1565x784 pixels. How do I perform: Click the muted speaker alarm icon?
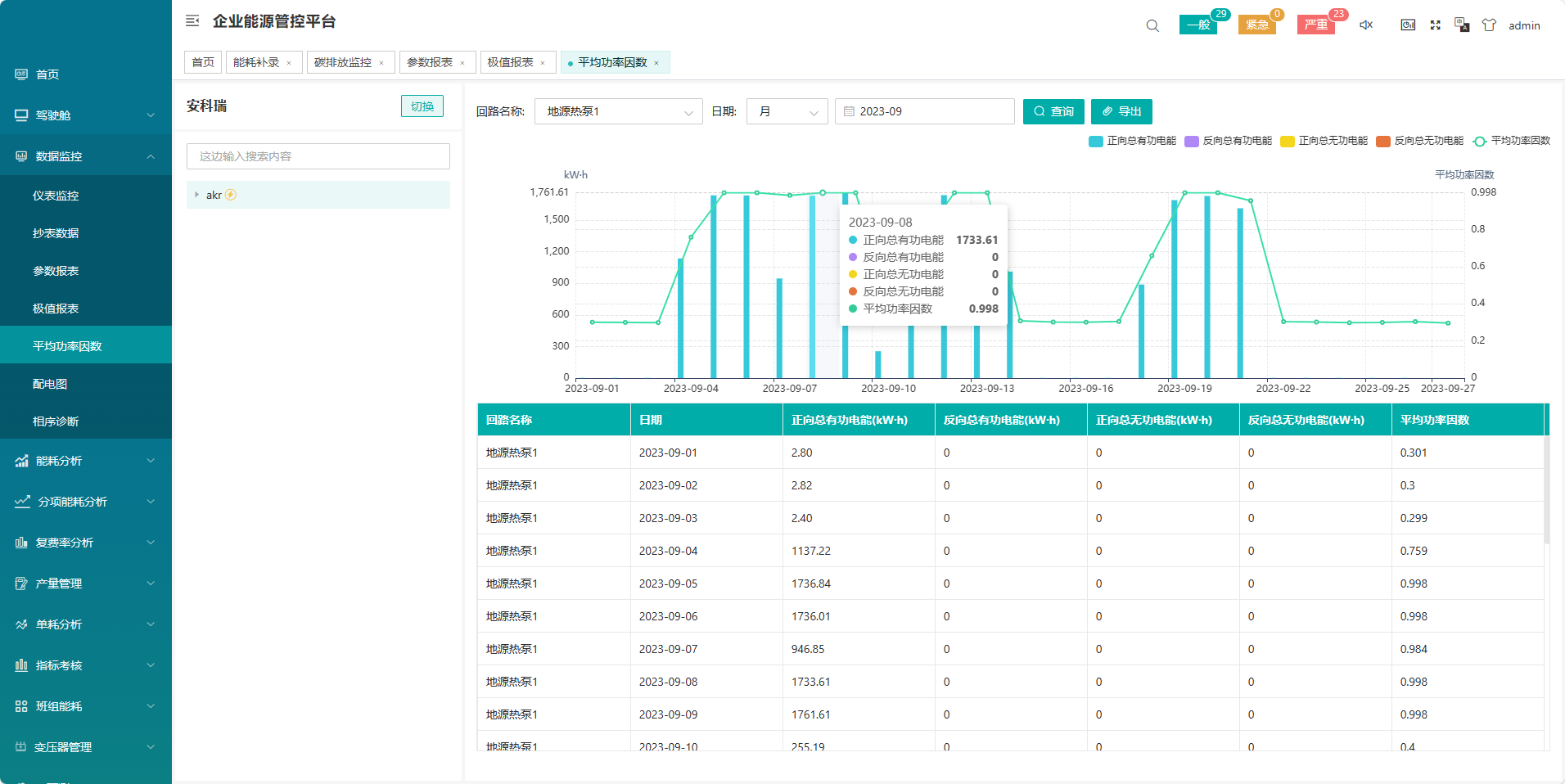1366,25
